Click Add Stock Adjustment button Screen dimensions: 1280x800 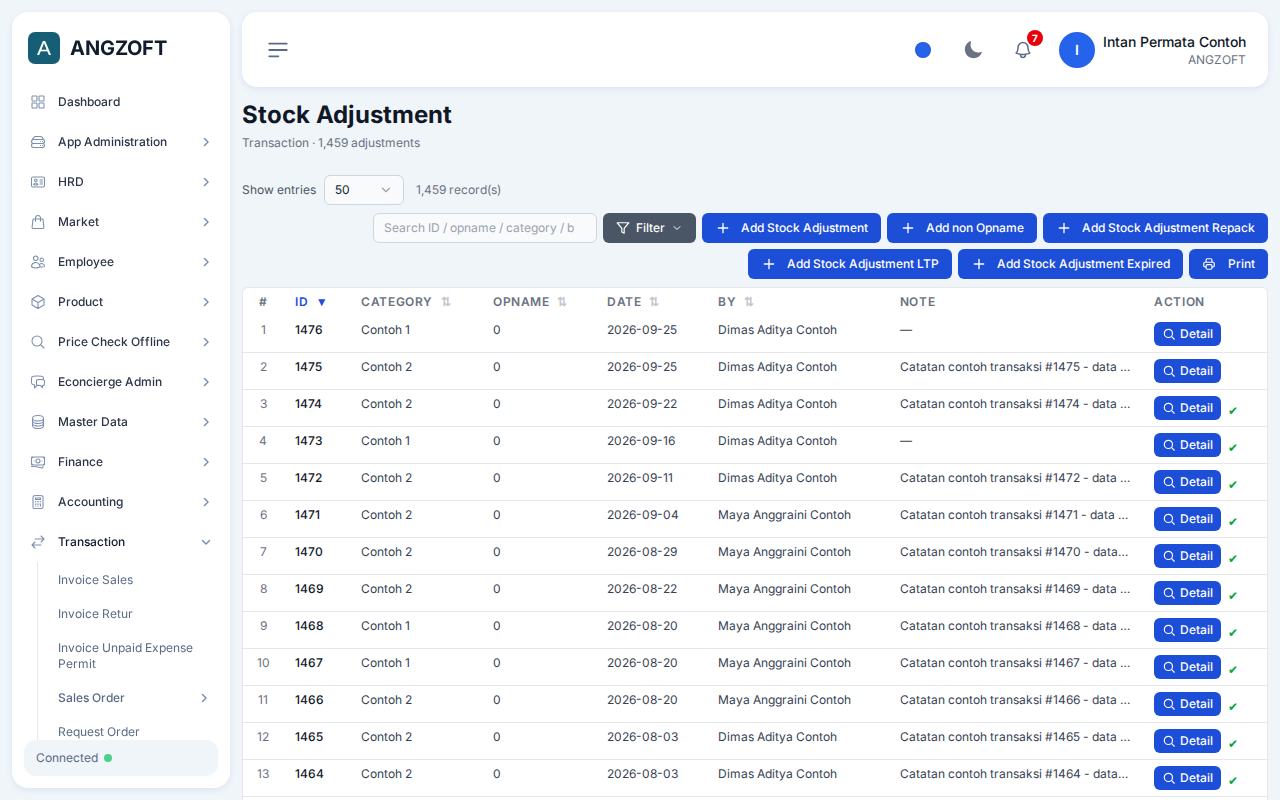click(791, 228)
